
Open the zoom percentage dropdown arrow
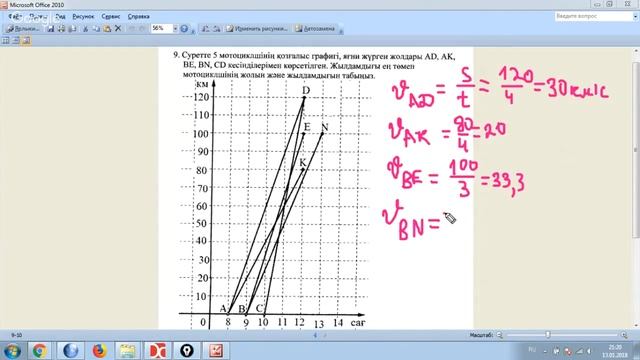pos(175,29)
